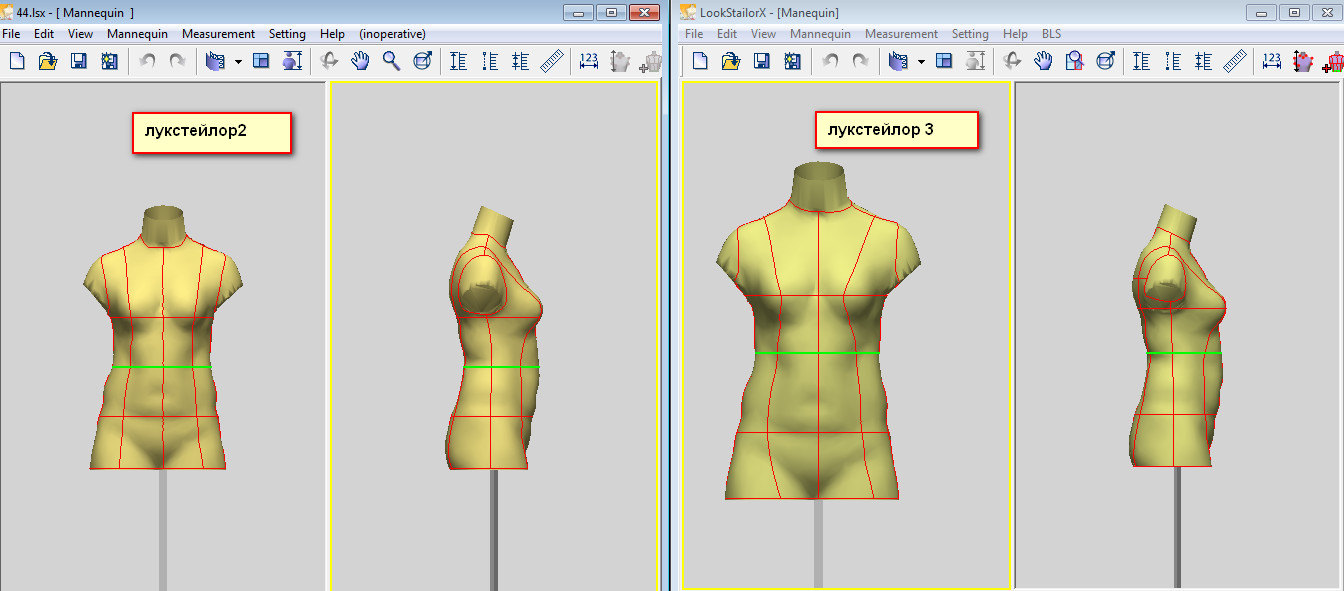Click view mode cube icon in 44.lsx window
1344x591 pixels.
[214, 61]
